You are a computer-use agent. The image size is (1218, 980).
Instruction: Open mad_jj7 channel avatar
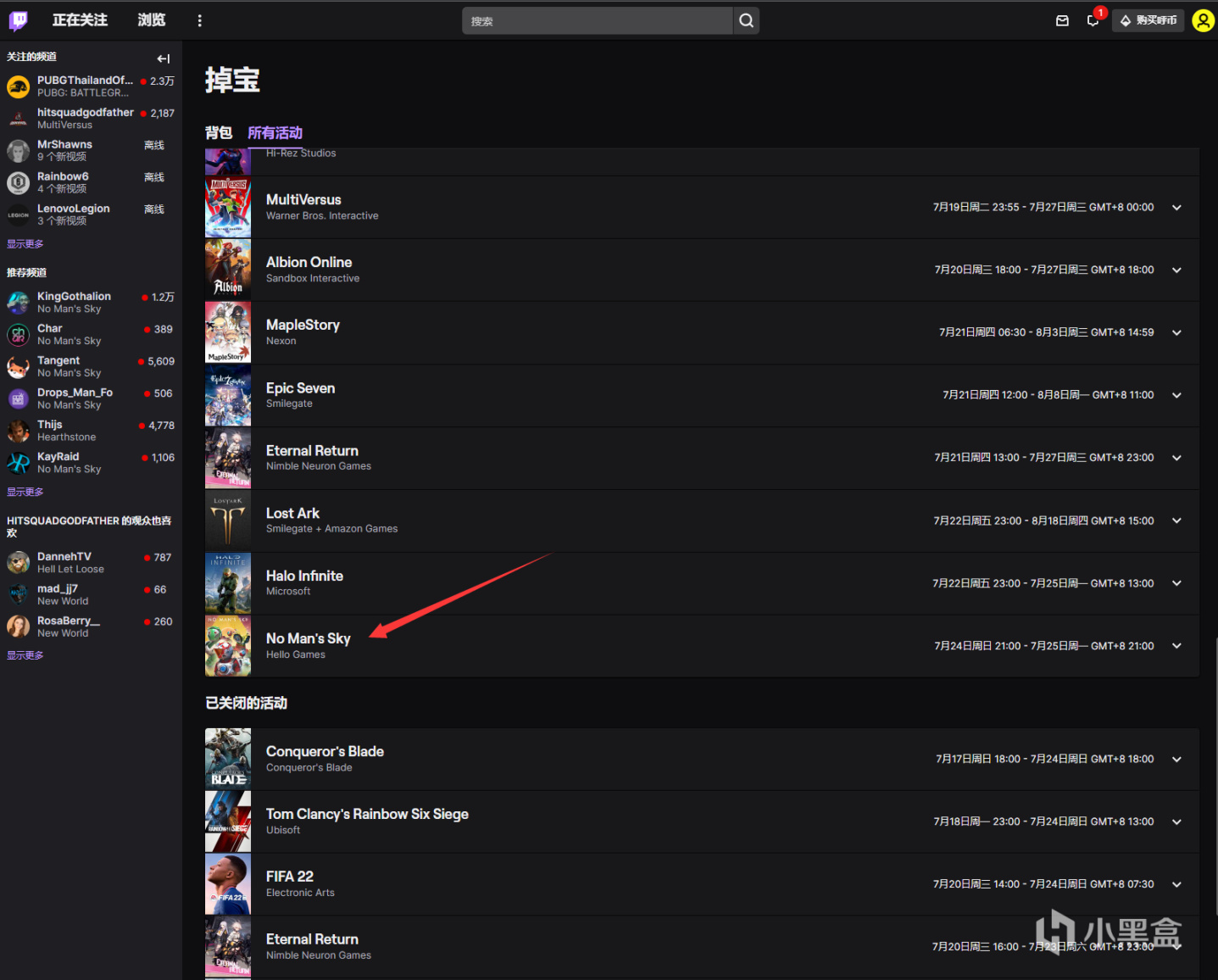pos(19,595)
